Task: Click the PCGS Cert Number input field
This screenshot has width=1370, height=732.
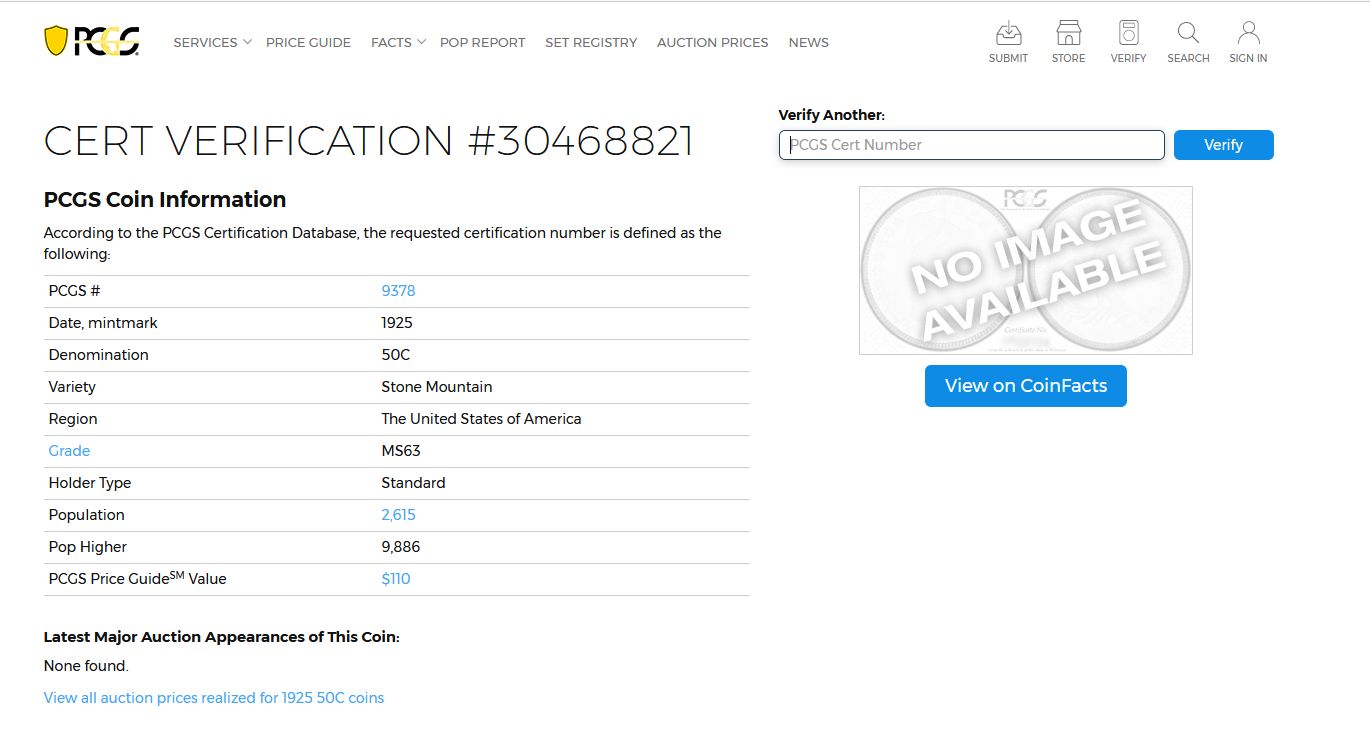Action: coord(972,145)
